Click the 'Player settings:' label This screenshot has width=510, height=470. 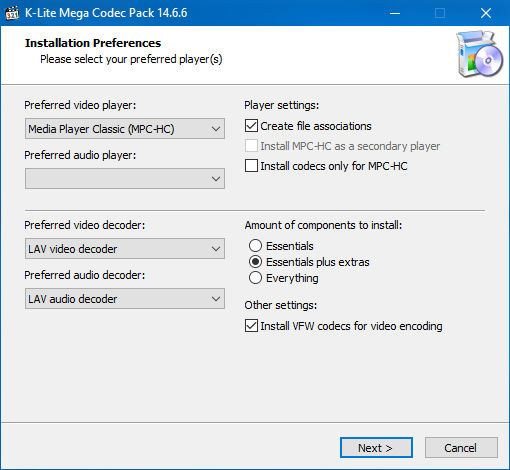pyautogui.click(x=282, y=105)
